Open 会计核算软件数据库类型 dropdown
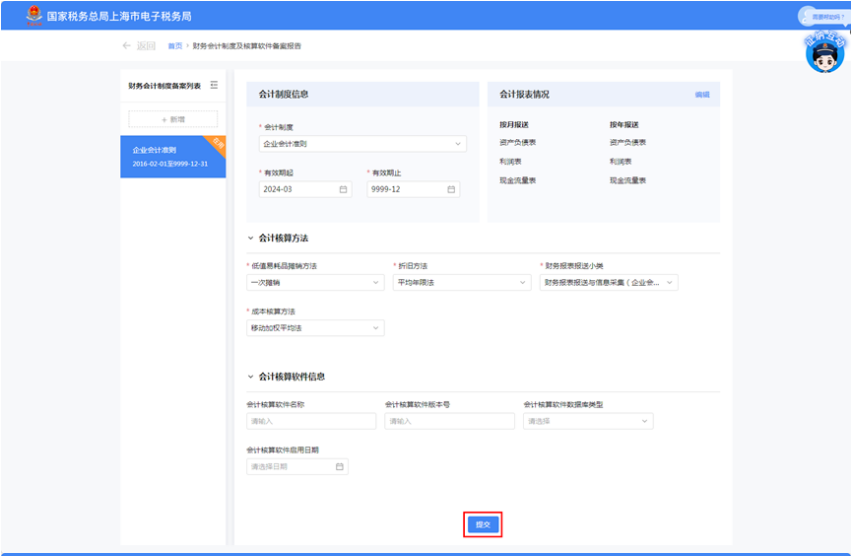 (x=588, y=421)
